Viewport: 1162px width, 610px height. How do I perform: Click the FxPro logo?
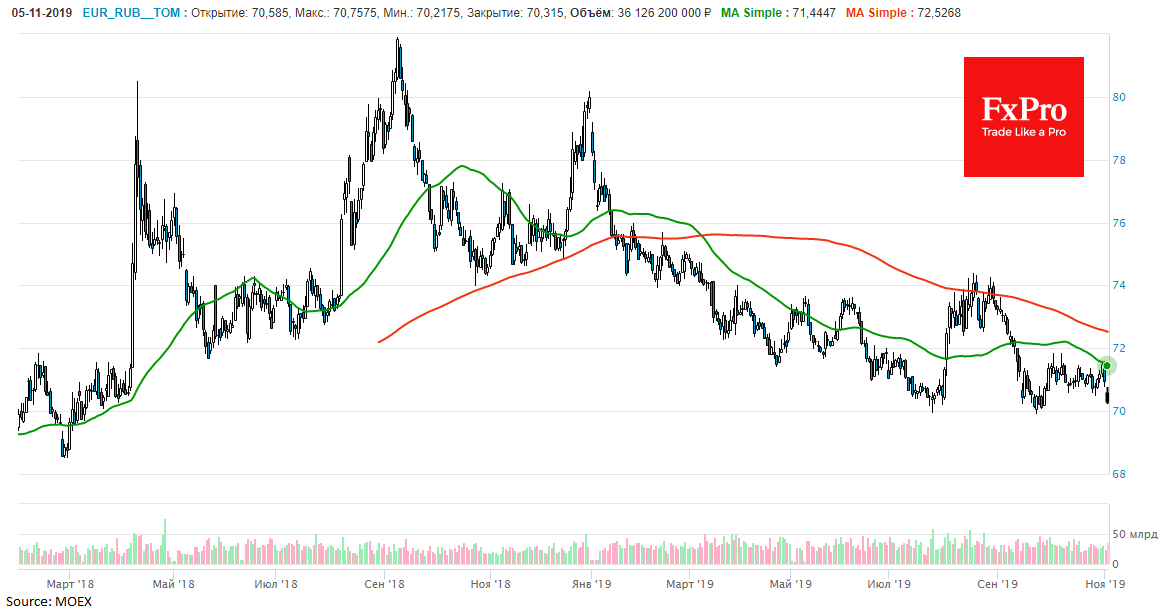click(x=1023, y=117)
